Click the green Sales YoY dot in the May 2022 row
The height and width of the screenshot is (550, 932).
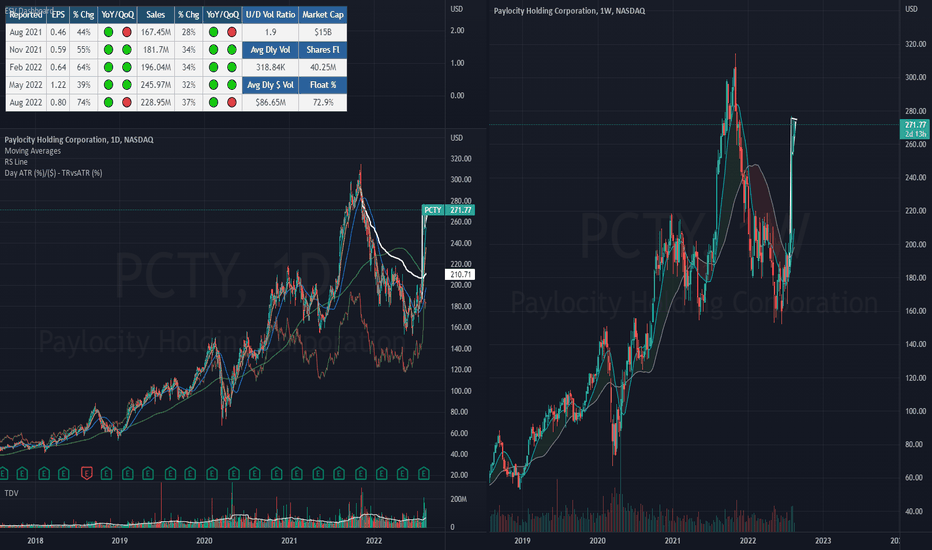pyautogui.click(x=213, y=85)
